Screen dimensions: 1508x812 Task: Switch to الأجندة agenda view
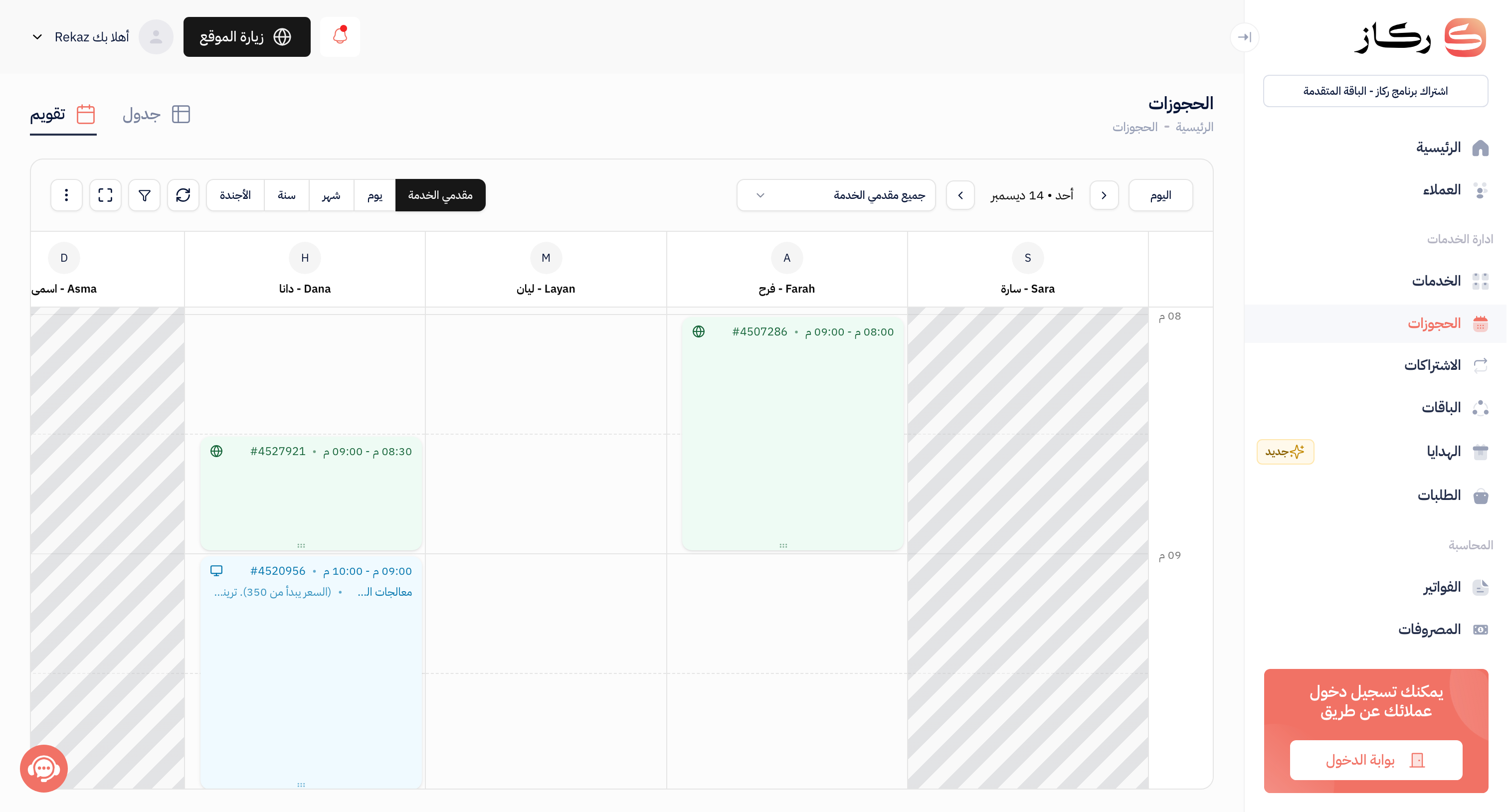[x=235, y=195]
